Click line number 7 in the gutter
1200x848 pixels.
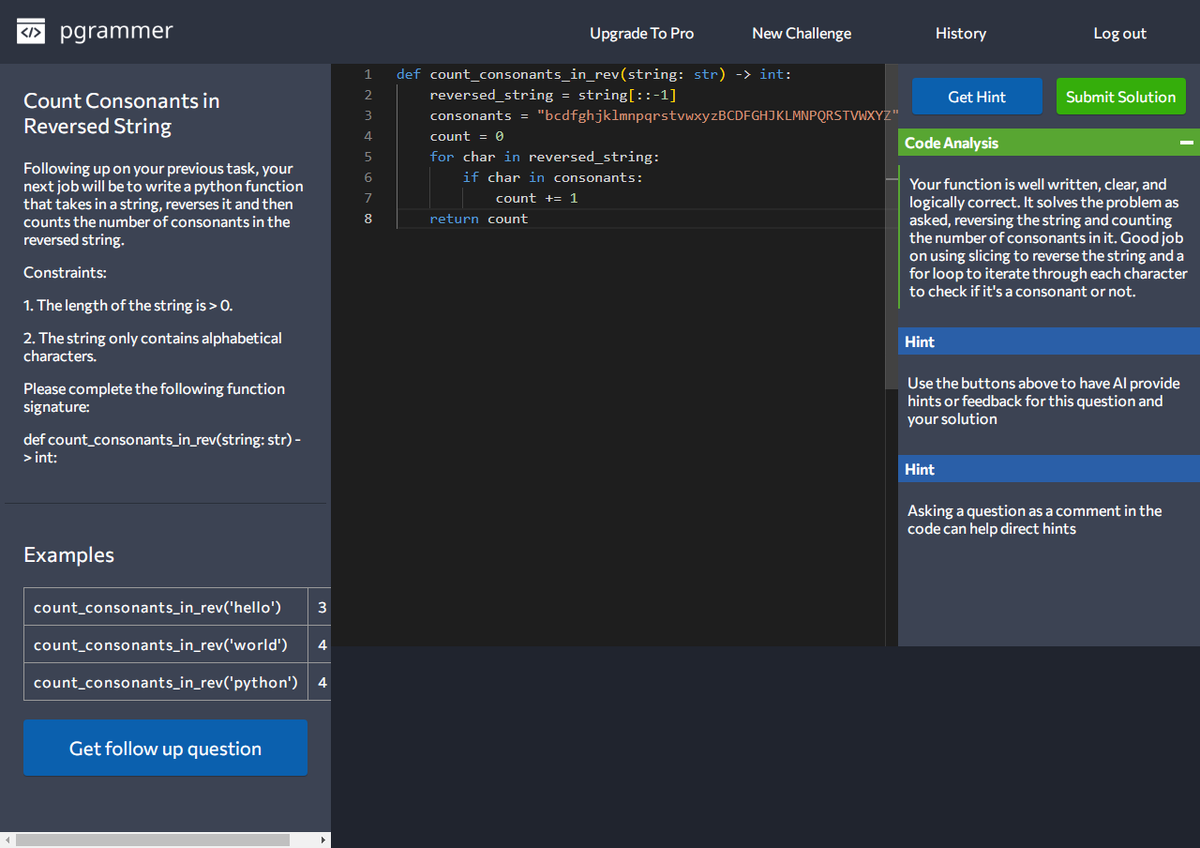[368, 198]
